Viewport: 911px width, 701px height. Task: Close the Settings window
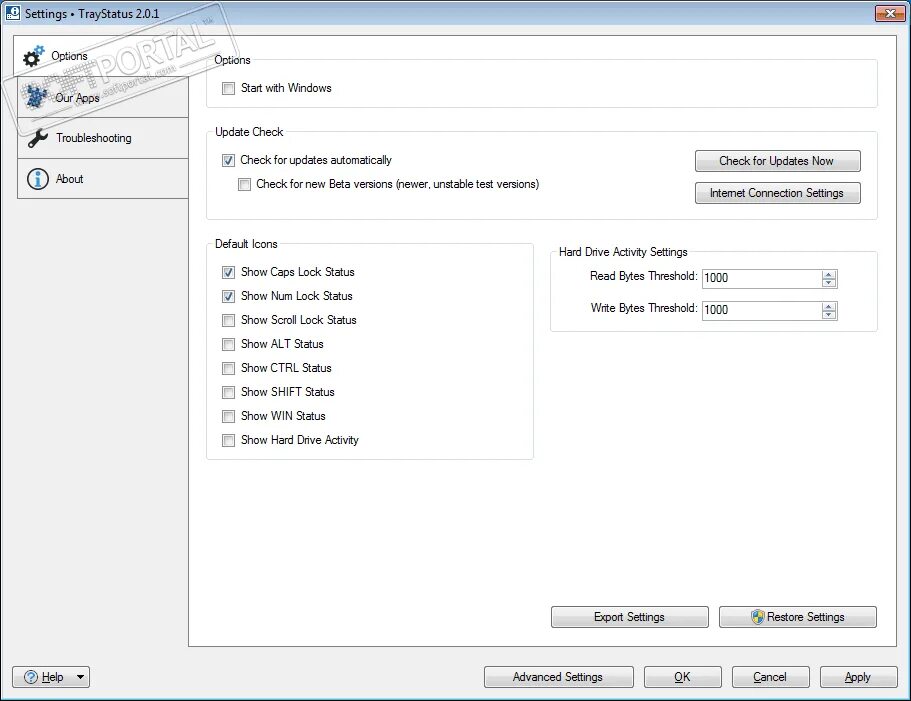coord(890,13)
